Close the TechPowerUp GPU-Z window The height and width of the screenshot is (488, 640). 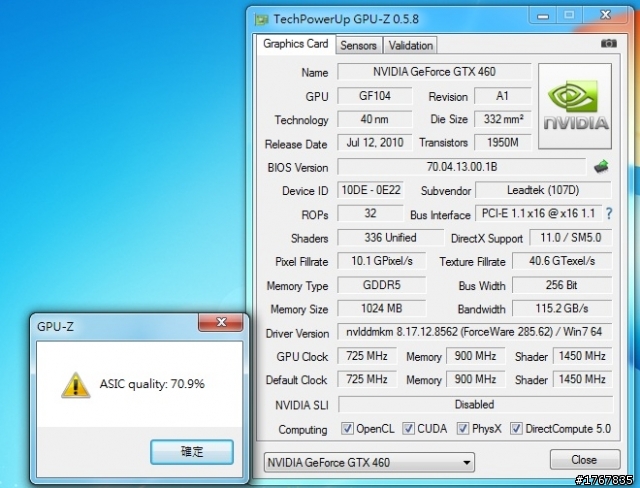coord(605,15)
